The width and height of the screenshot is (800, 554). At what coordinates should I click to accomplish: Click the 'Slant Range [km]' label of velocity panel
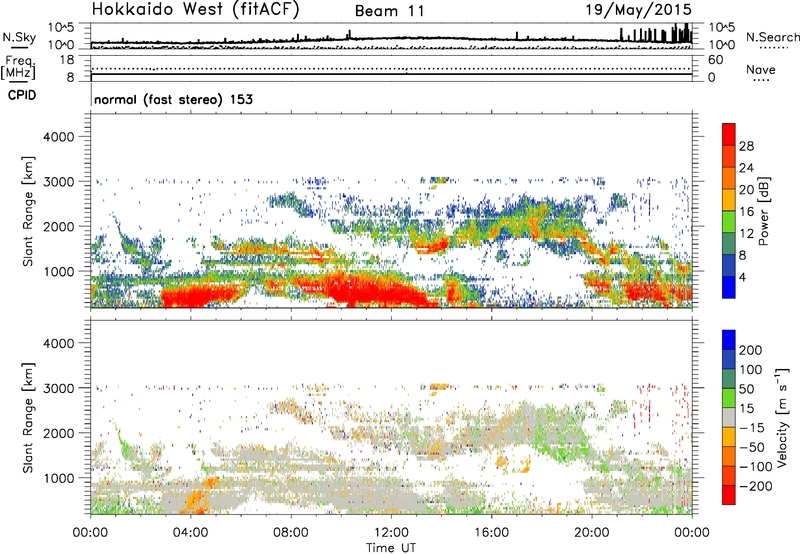28,418
